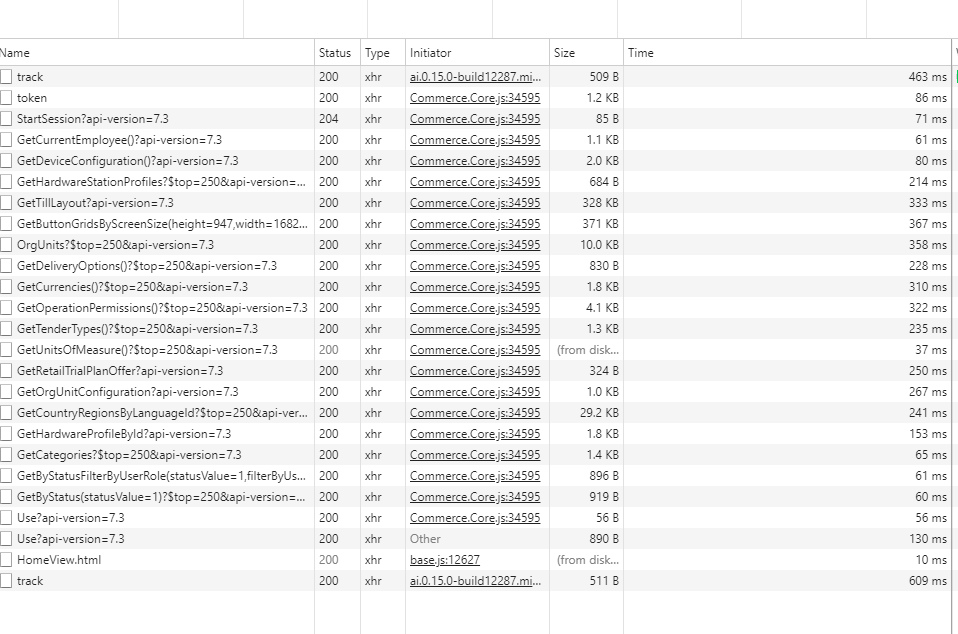The height and width of the screenshot is (634, 958).
Task: Tick the checkbox for the first track request
Action: coord(6,77)
